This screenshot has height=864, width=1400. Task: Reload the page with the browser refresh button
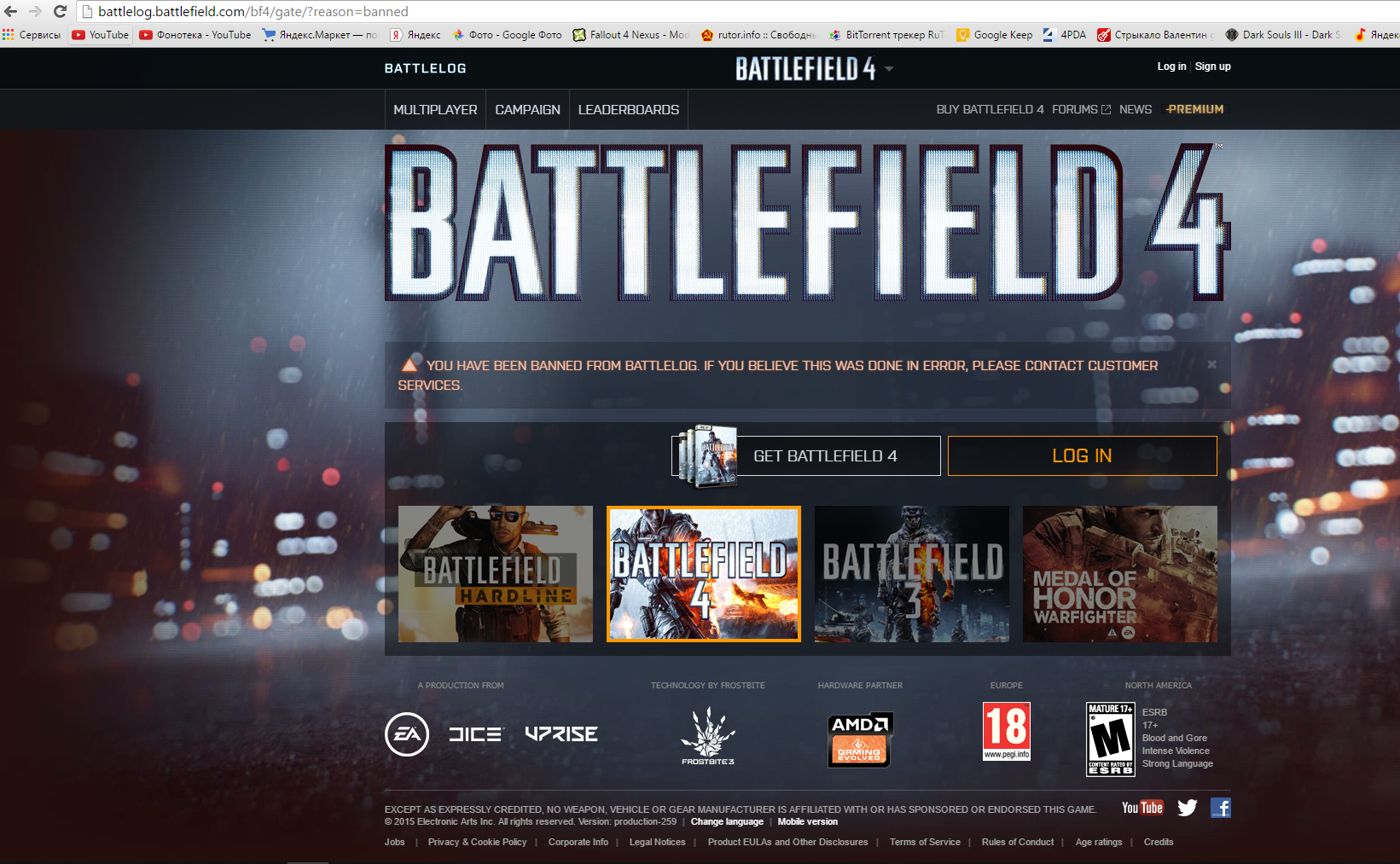click(x=60, y=12)
